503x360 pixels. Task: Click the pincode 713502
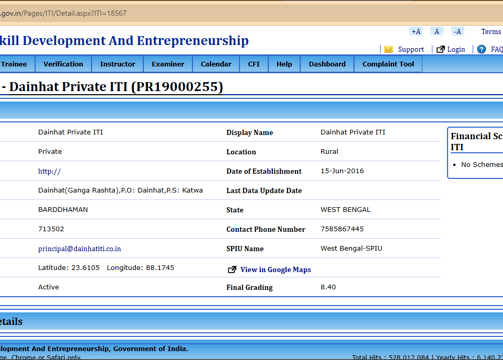click(51, 229)
